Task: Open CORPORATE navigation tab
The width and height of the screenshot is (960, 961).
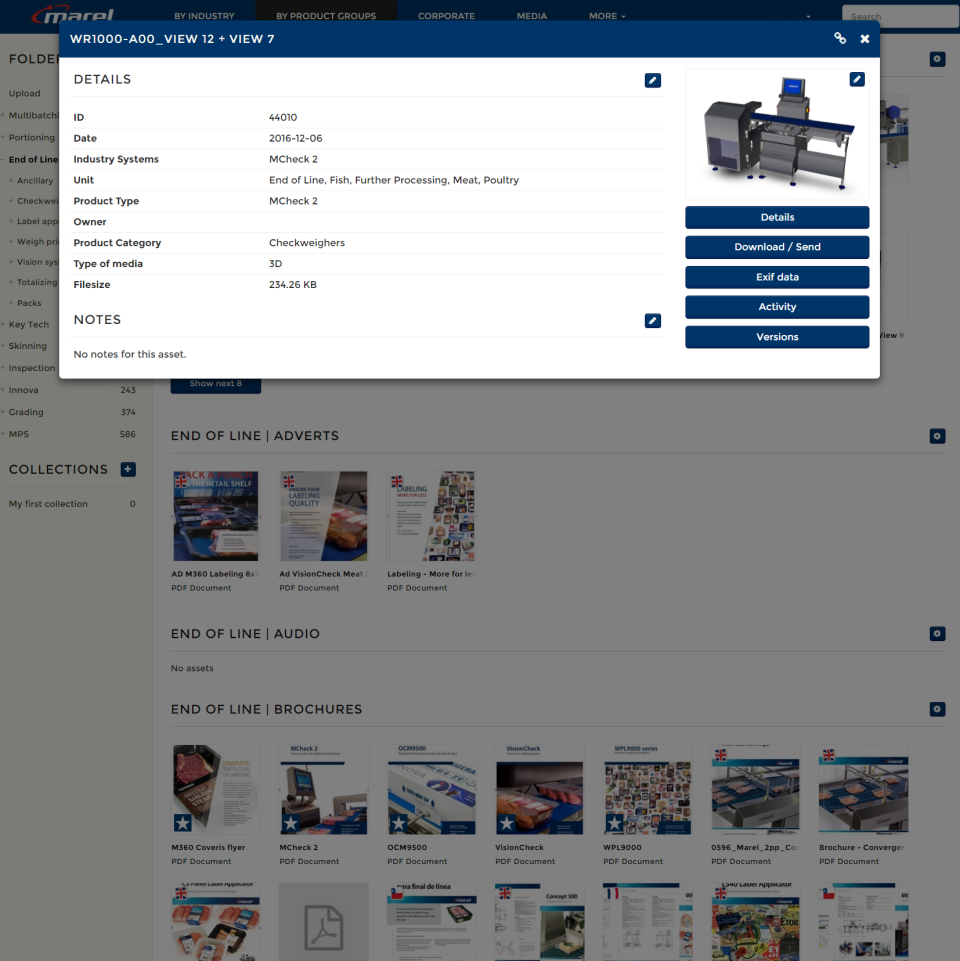Action: [446, 16]
